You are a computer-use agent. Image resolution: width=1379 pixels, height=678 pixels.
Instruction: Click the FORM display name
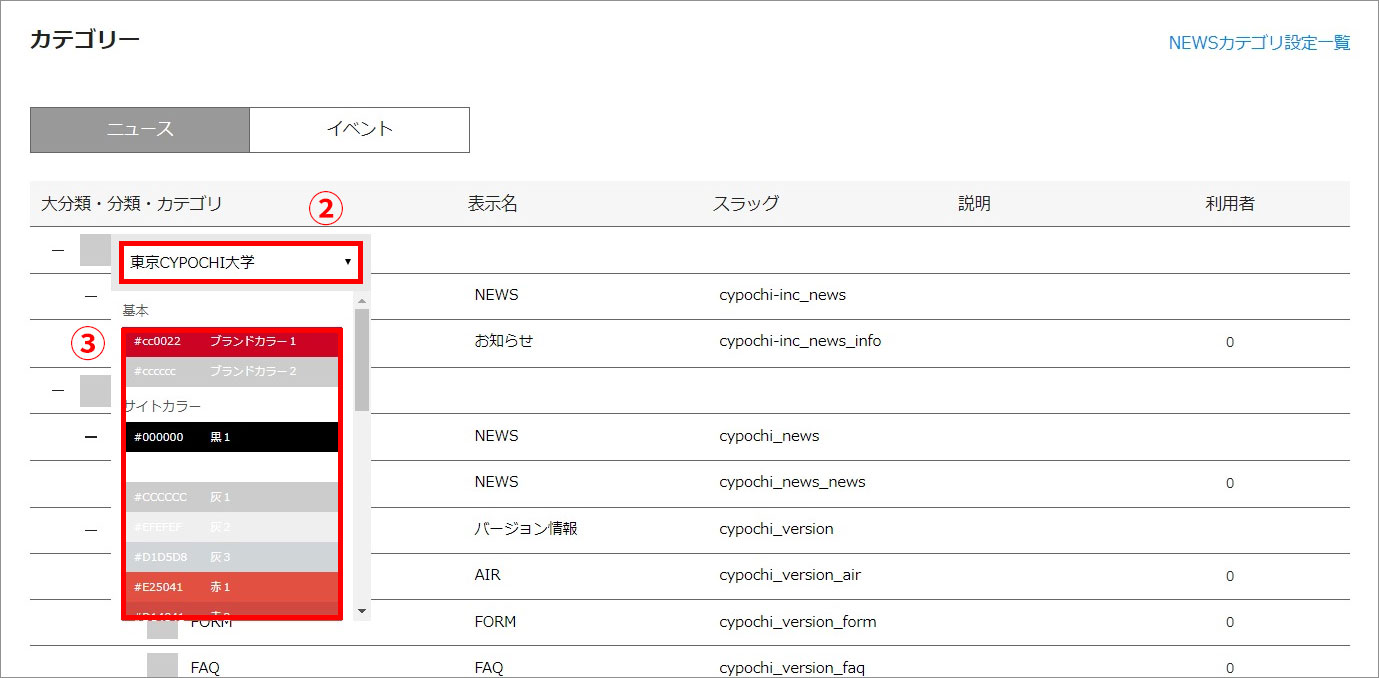pos(495,621)
